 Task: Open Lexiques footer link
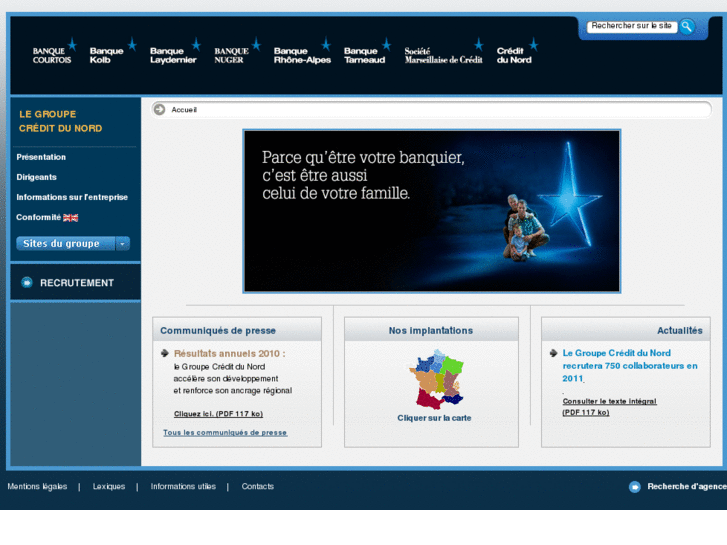(108, 487)
